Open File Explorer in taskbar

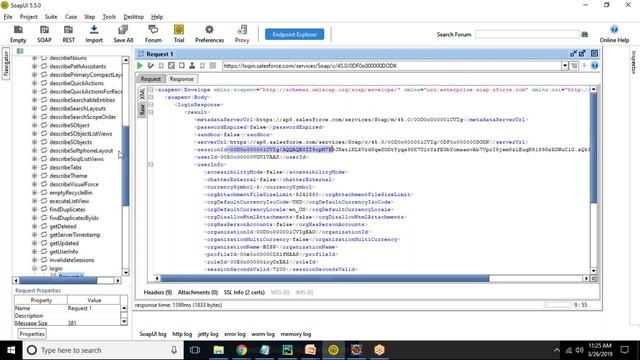pyautogui.click(x=218, y=350)
